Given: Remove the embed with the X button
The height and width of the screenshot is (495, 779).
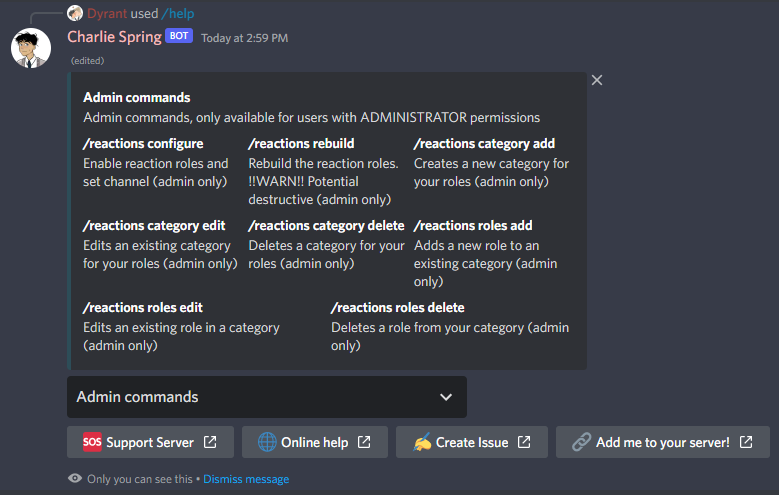Looking at the screenshot, I should pyautogui.click(x=597, y=80).
